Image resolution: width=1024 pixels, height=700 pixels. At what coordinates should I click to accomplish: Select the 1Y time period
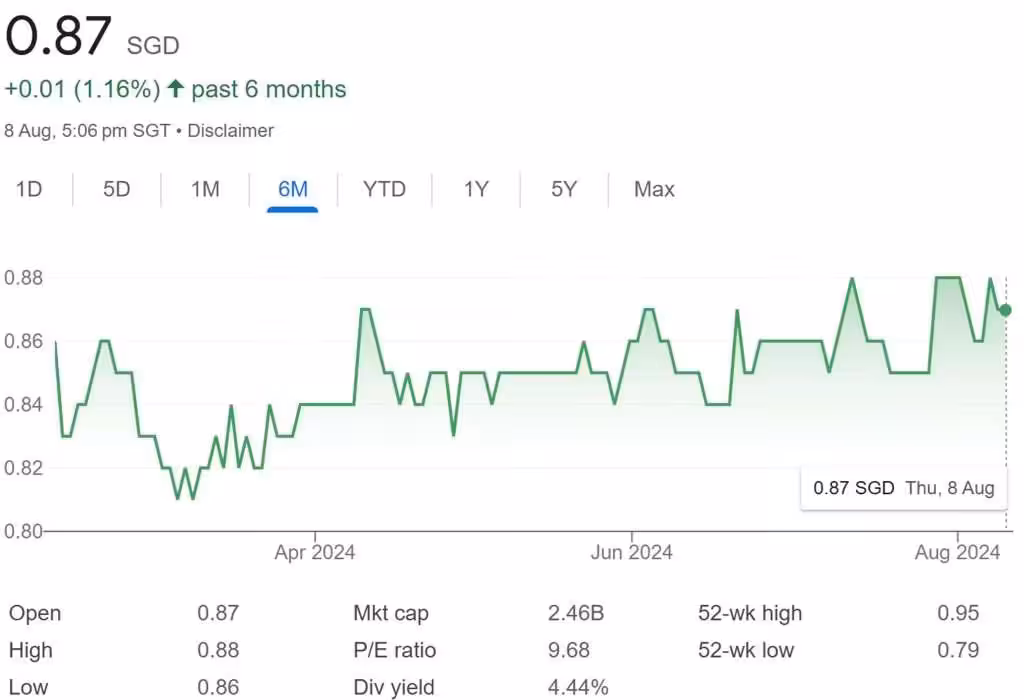475,189
